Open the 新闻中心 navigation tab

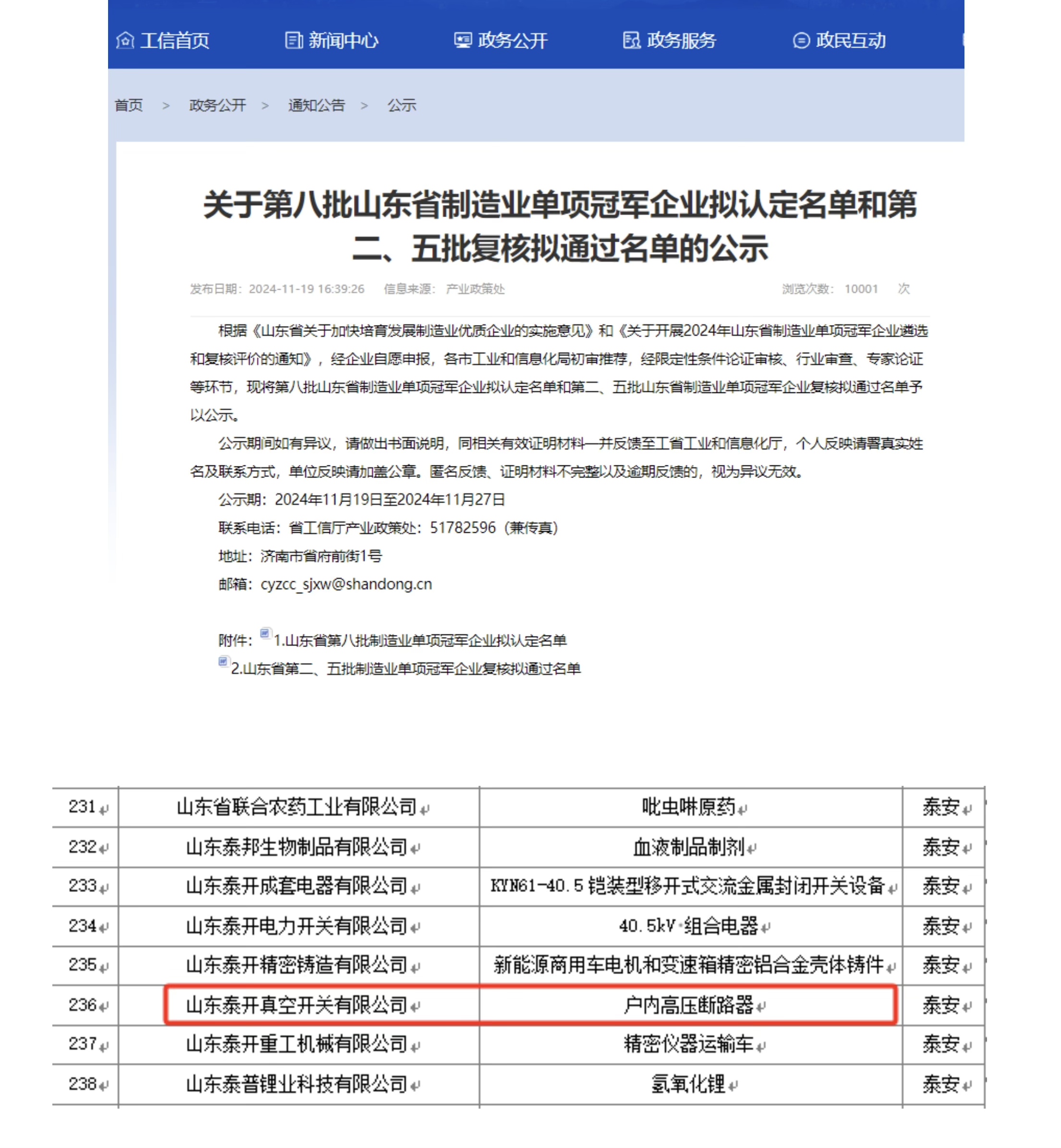343,40
